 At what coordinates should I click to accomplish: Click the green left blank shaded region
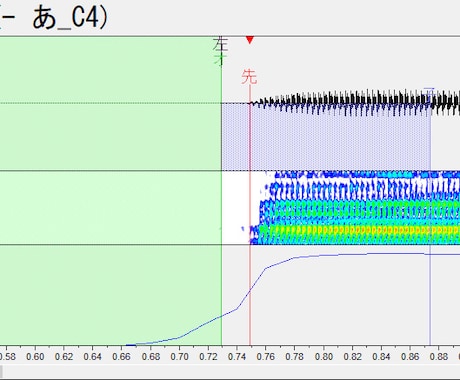(x=111, y=191)
